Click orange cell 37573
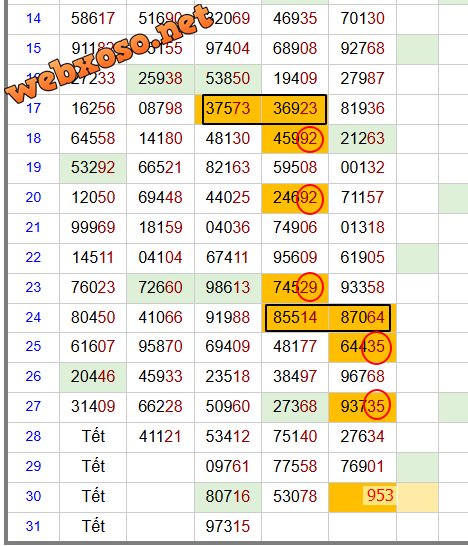Screen dimensions: 468x546 click(x=228, y=108)
